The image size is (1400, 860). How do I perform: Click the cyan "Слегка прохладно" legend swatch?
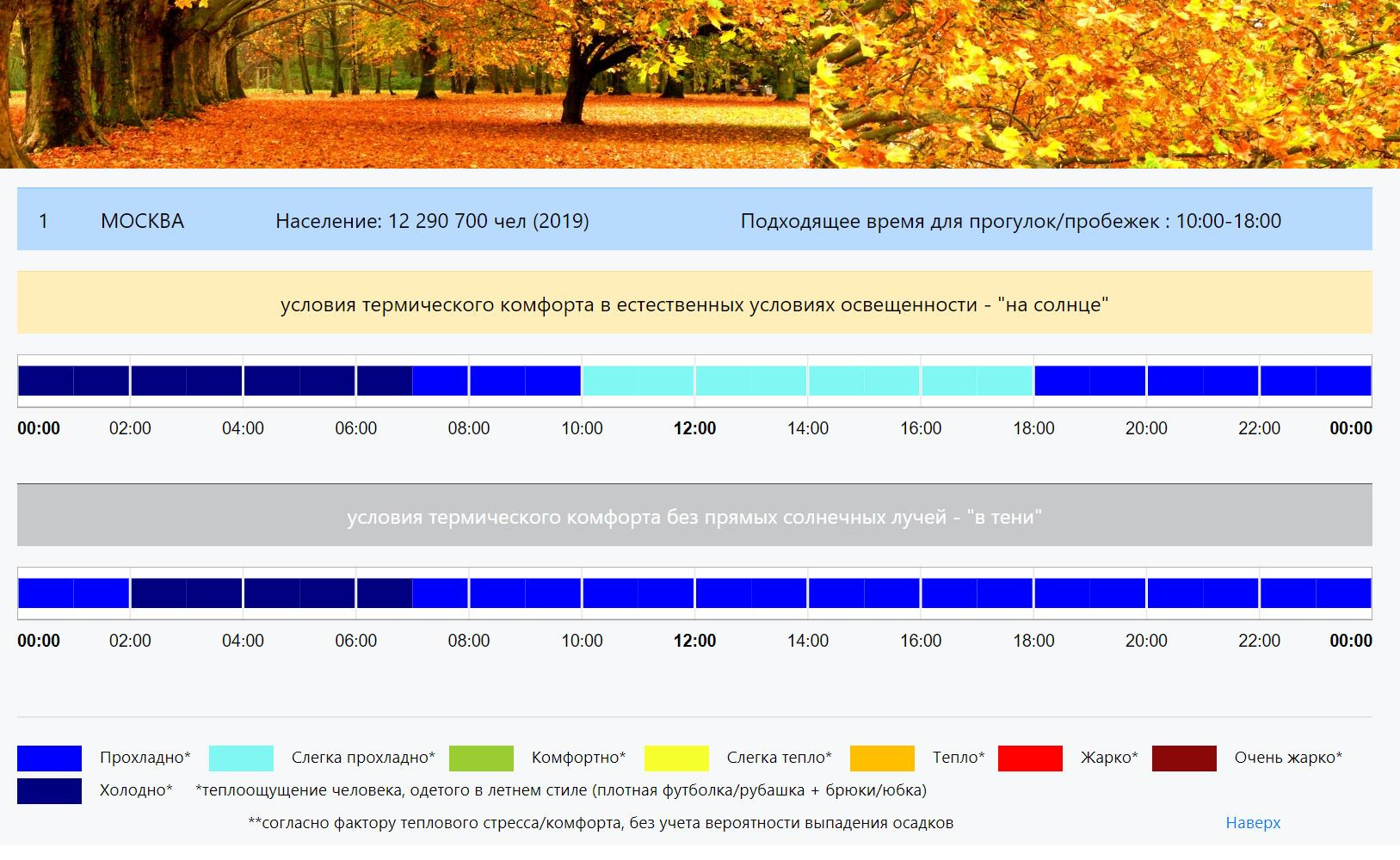[x=241, y=758]
